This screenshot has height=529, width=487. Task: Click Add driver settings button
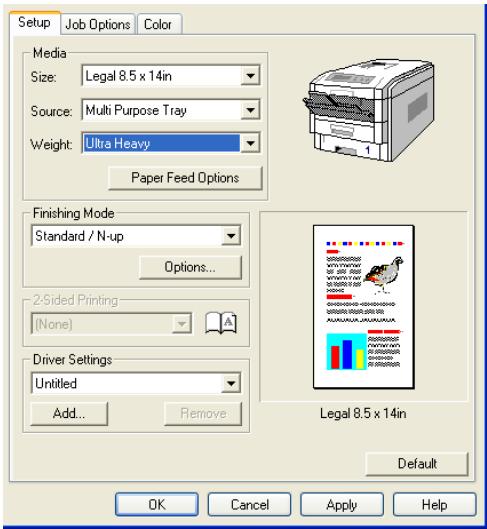tap(69, 413)
